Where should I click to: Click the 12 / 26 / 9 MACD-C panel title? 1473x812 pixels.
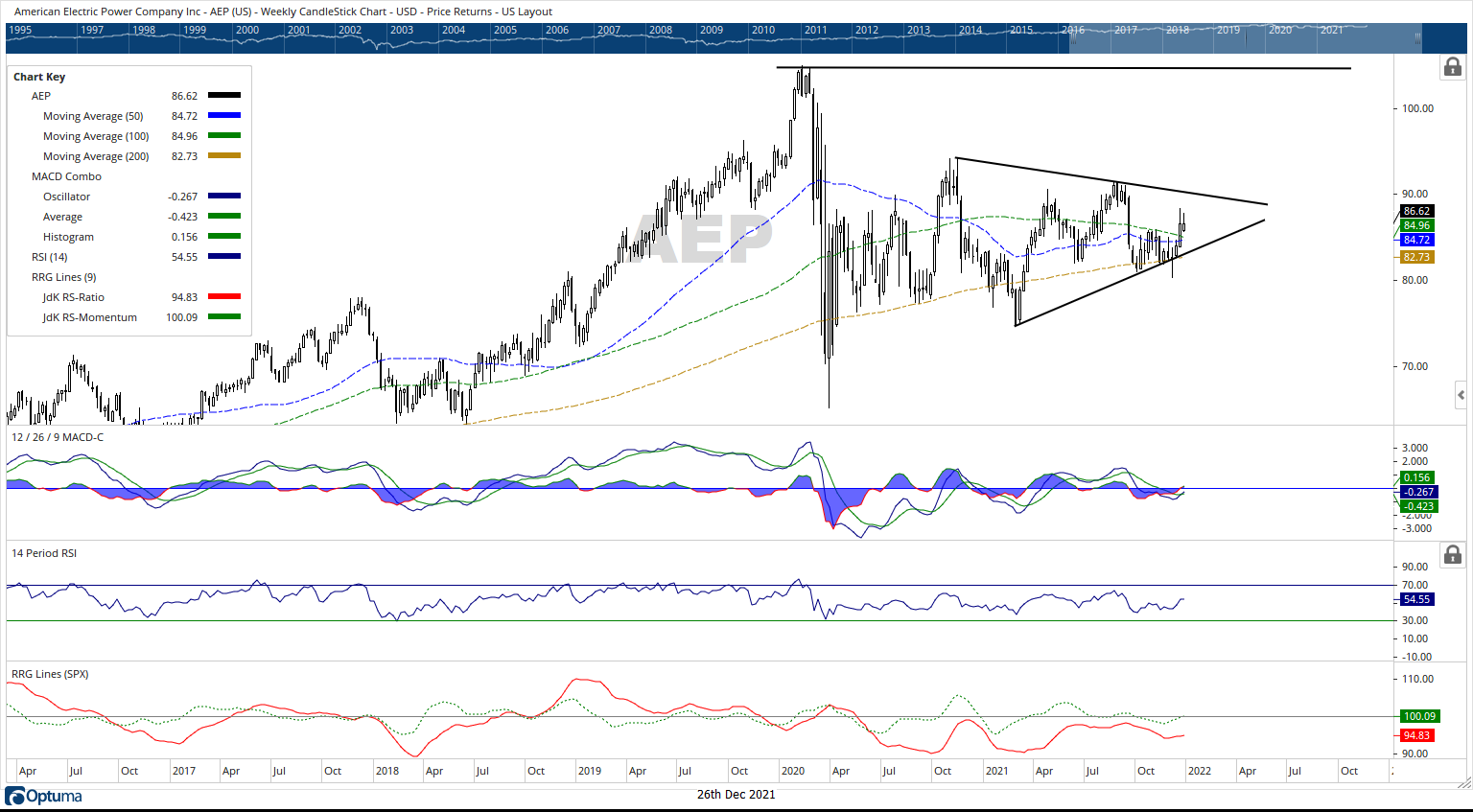[58, 437]
